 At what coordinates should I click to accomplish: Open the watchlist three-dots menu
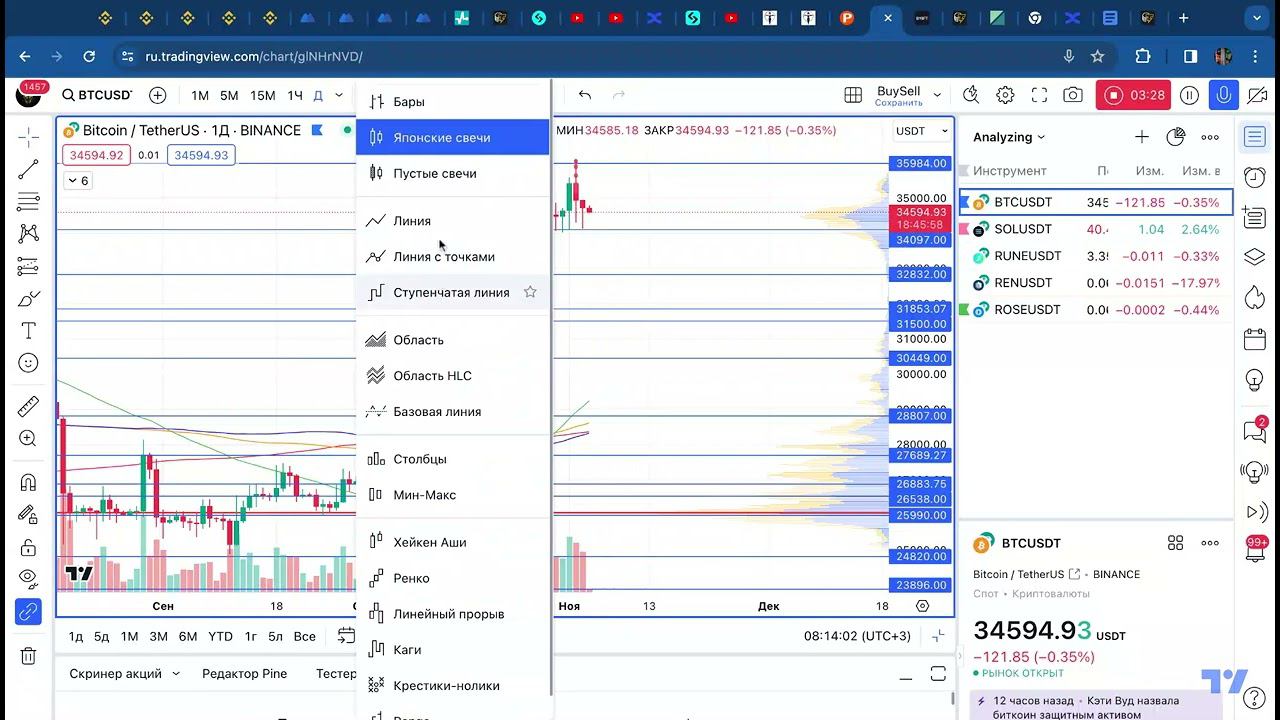point(1210,137)
